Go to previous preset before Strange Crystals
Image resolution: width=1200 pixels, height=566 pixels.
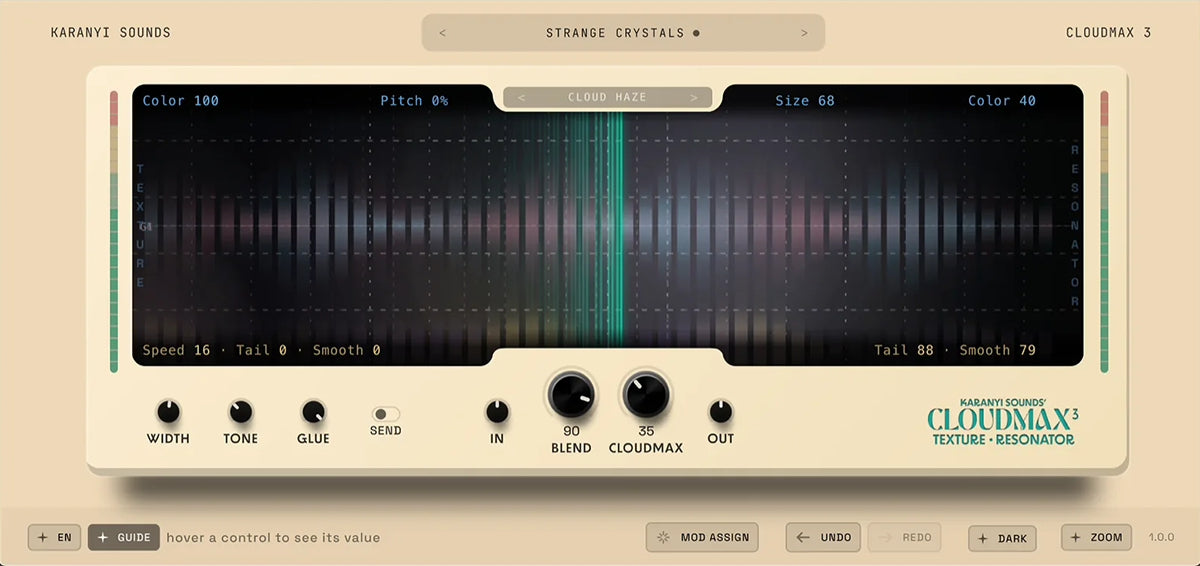443,33
